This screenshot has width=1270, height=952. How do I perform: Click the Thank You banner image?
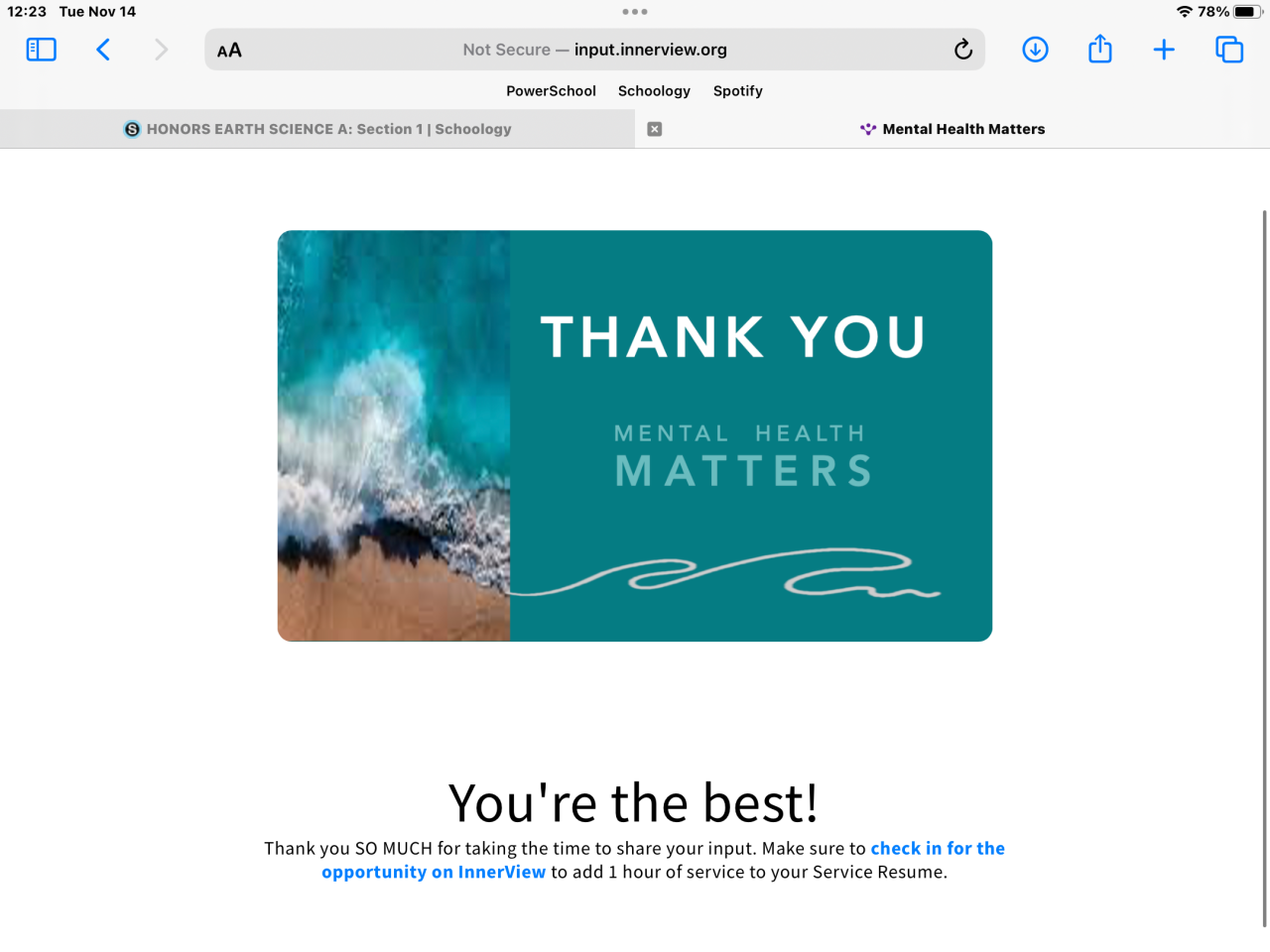pos(635,436)
